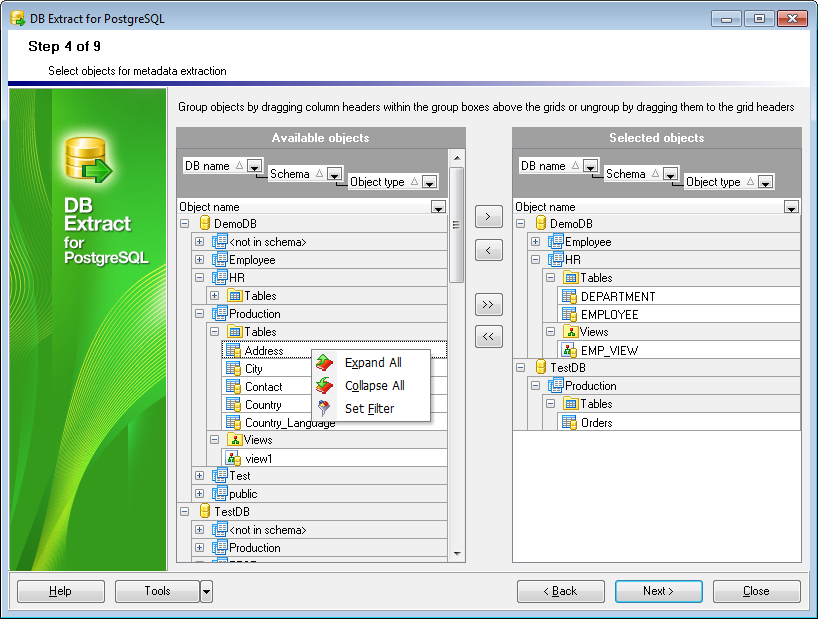The height and width of the screenshot is (619, 818).
Task: Click the Country_Language table icon
Action: pyautogui.click(x=233, y=422)
